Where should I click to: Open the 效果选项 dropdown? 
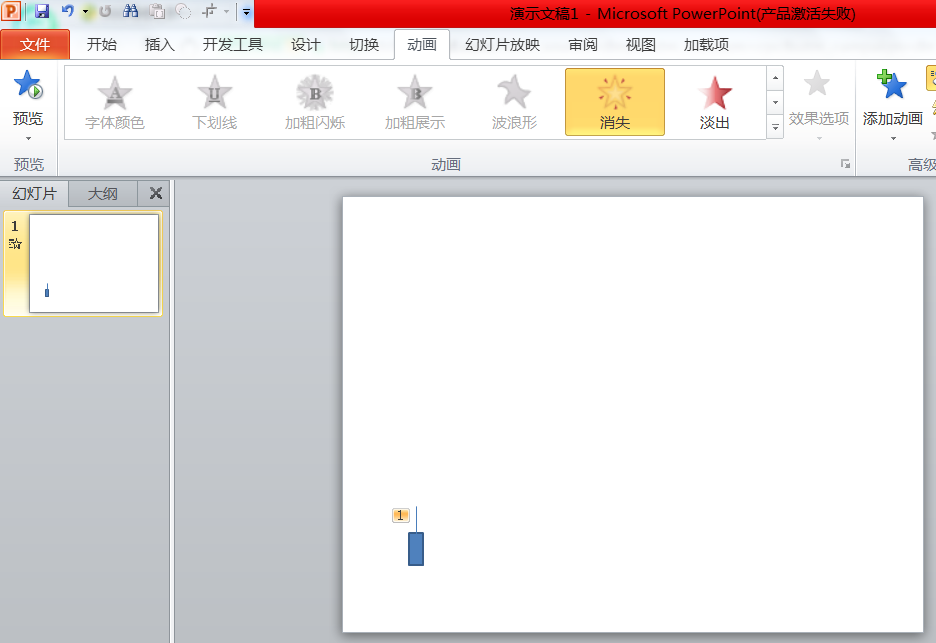click(817, 101)
